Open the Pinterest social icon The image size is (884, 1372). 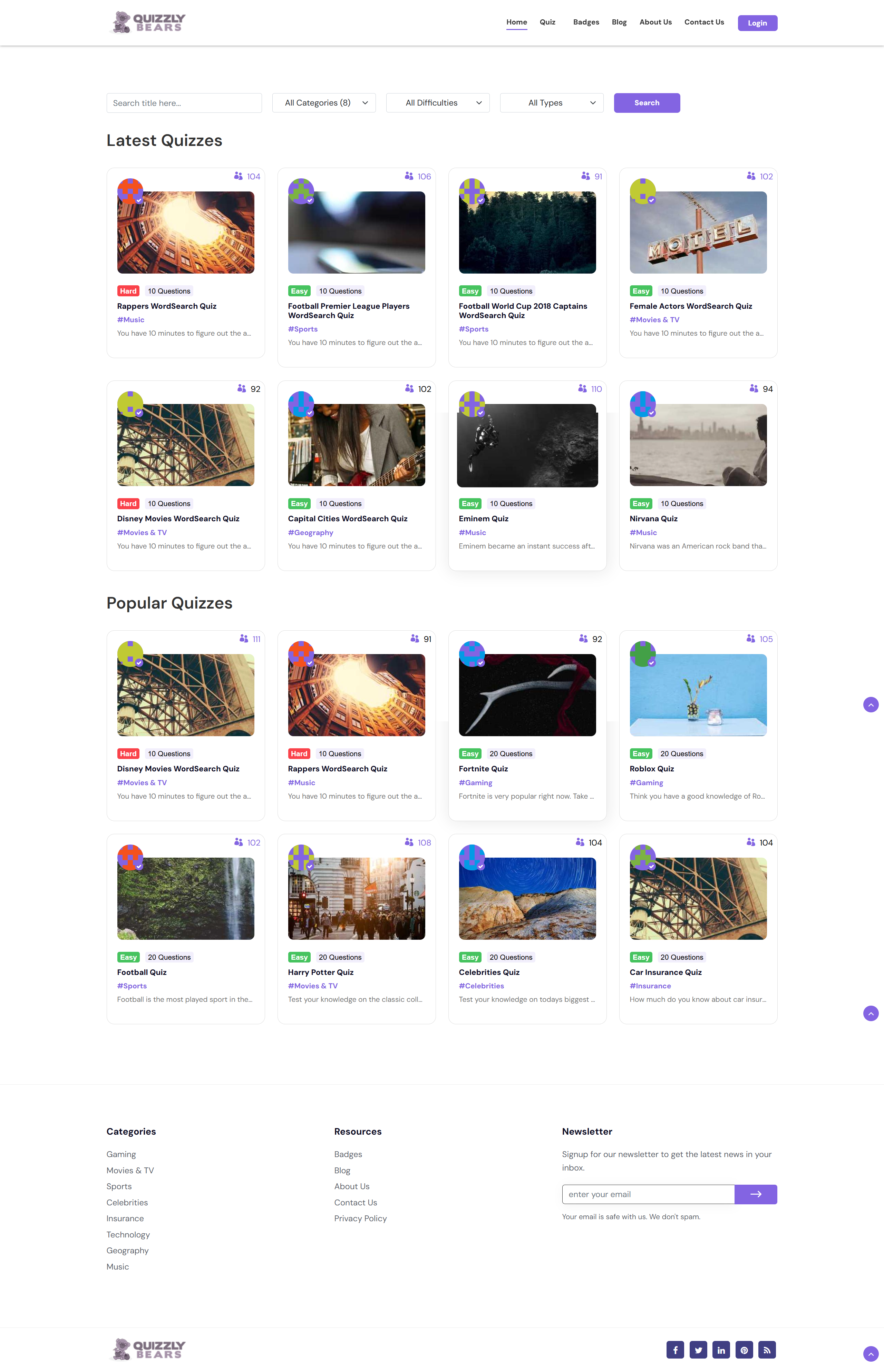click(744, 1350)
